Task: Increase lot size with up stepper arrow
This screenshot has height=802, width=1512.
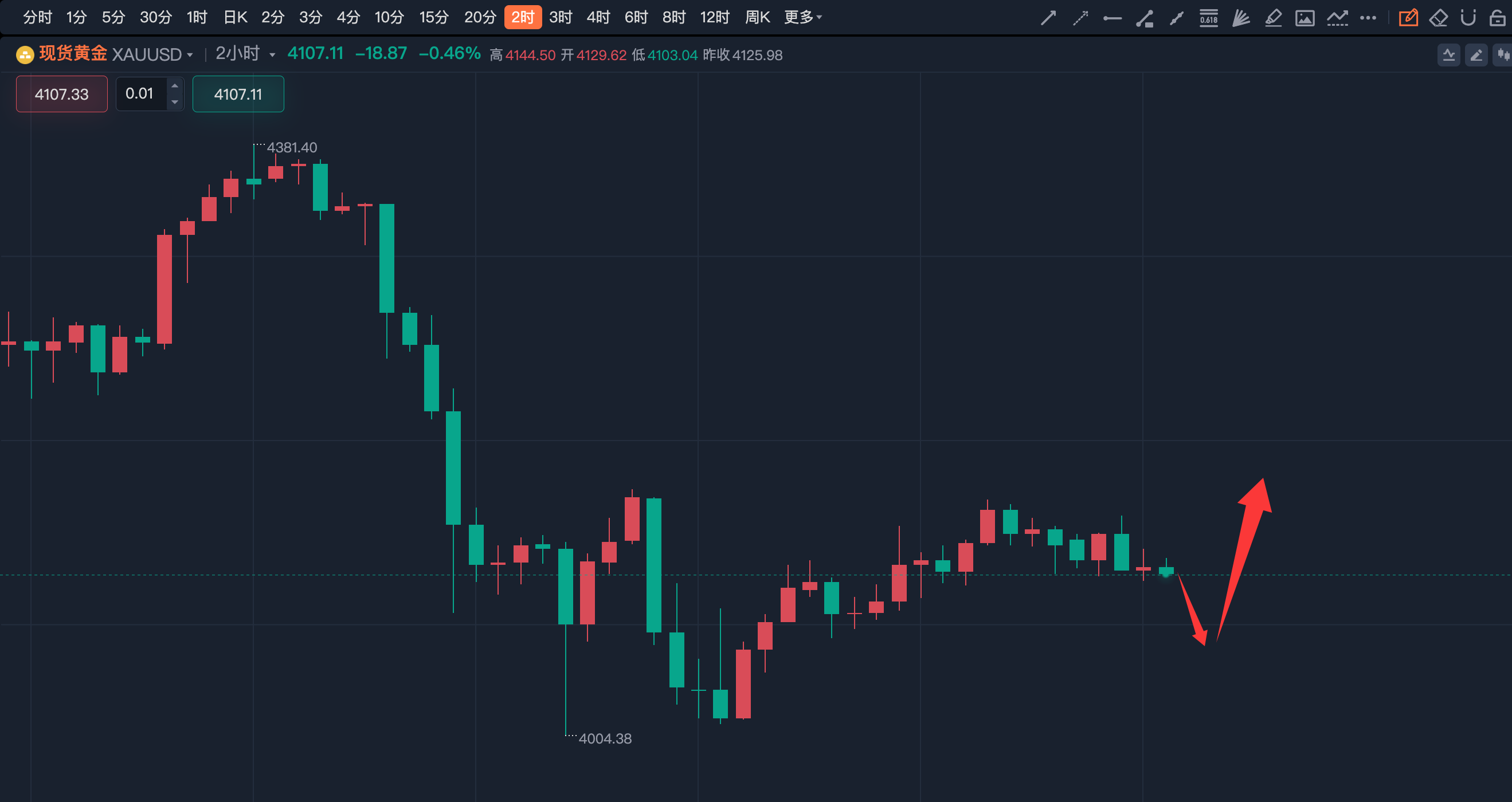Action: coord(174,87)
